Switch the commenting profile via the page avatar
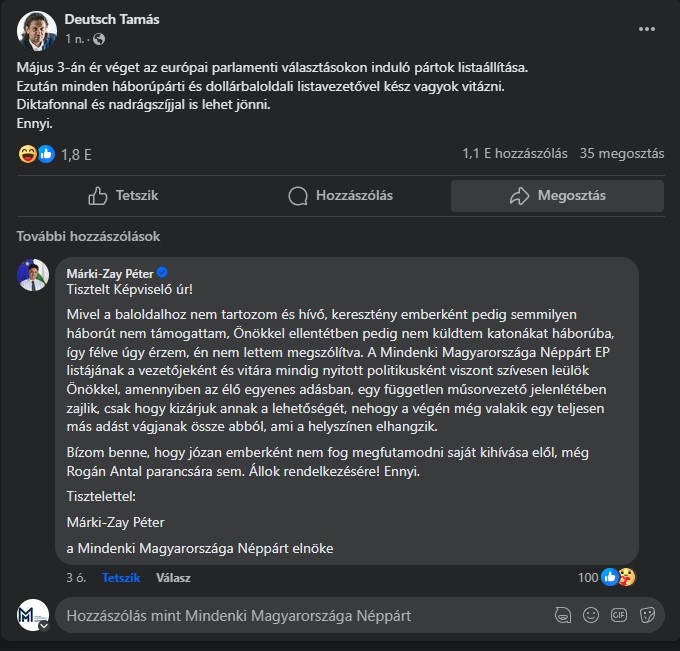Image resolution: width=680 pixels, height=651 pixels. tap(33, 615)
